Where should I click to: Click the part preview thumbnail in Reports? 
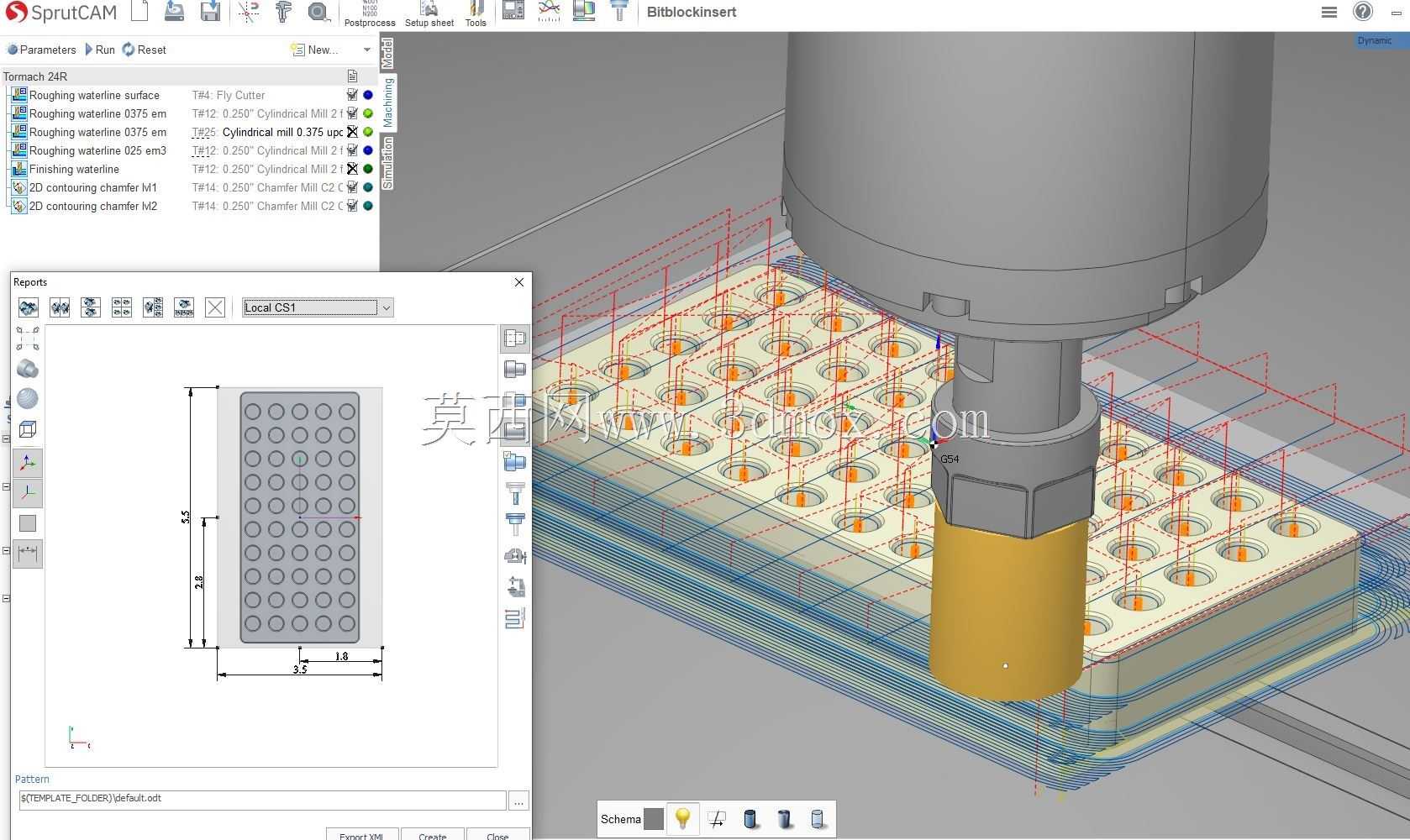(x=299, y=517)
